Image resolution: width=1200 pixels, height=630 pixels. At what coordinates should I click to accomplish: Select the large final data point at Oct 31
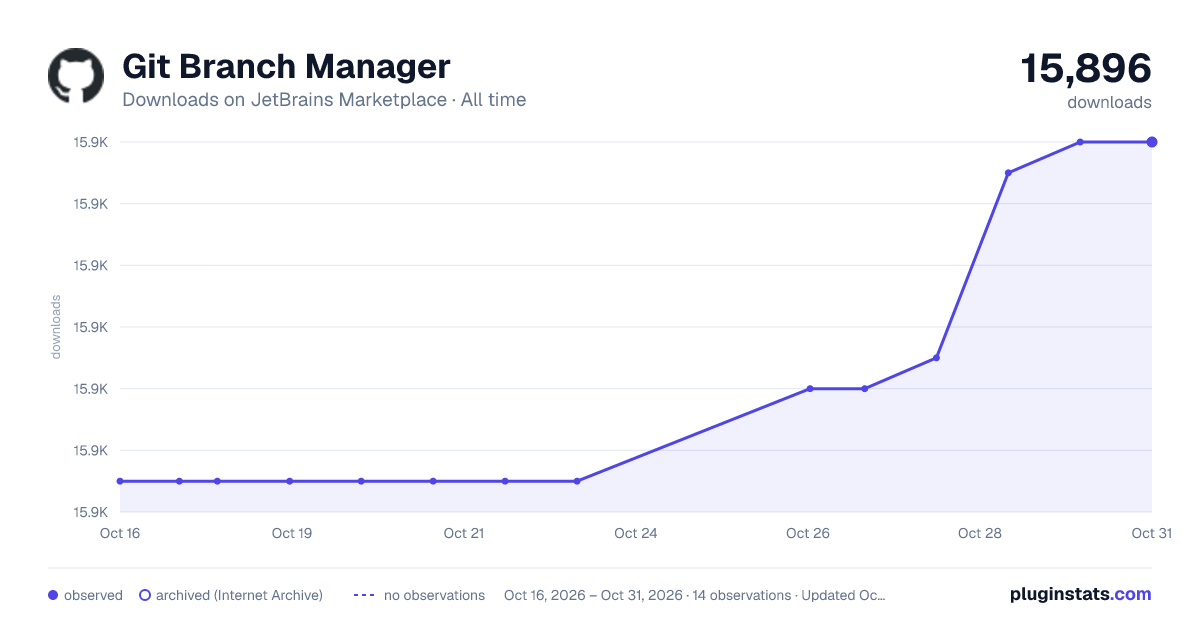1152,142
